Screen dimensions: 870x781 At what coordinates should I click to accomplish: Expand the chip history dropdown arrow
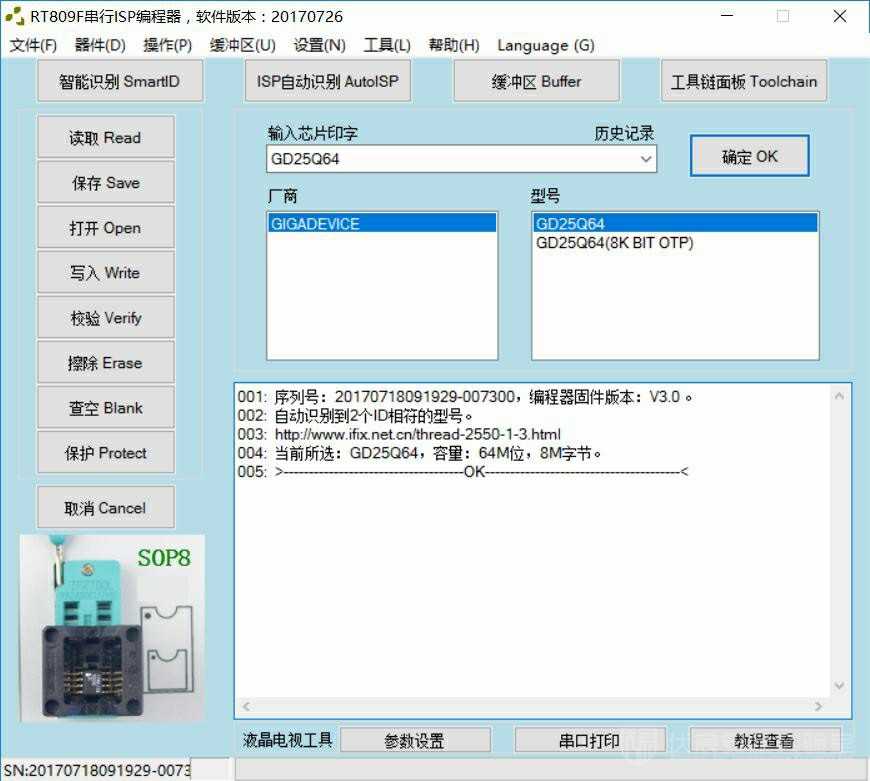[645, 159]
